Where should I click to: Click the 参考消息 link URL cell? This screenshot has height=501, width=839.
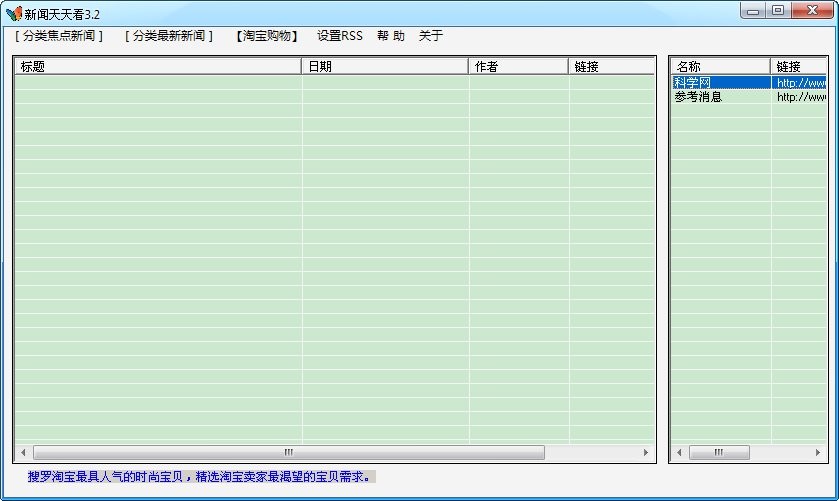(x=800, y=97)
